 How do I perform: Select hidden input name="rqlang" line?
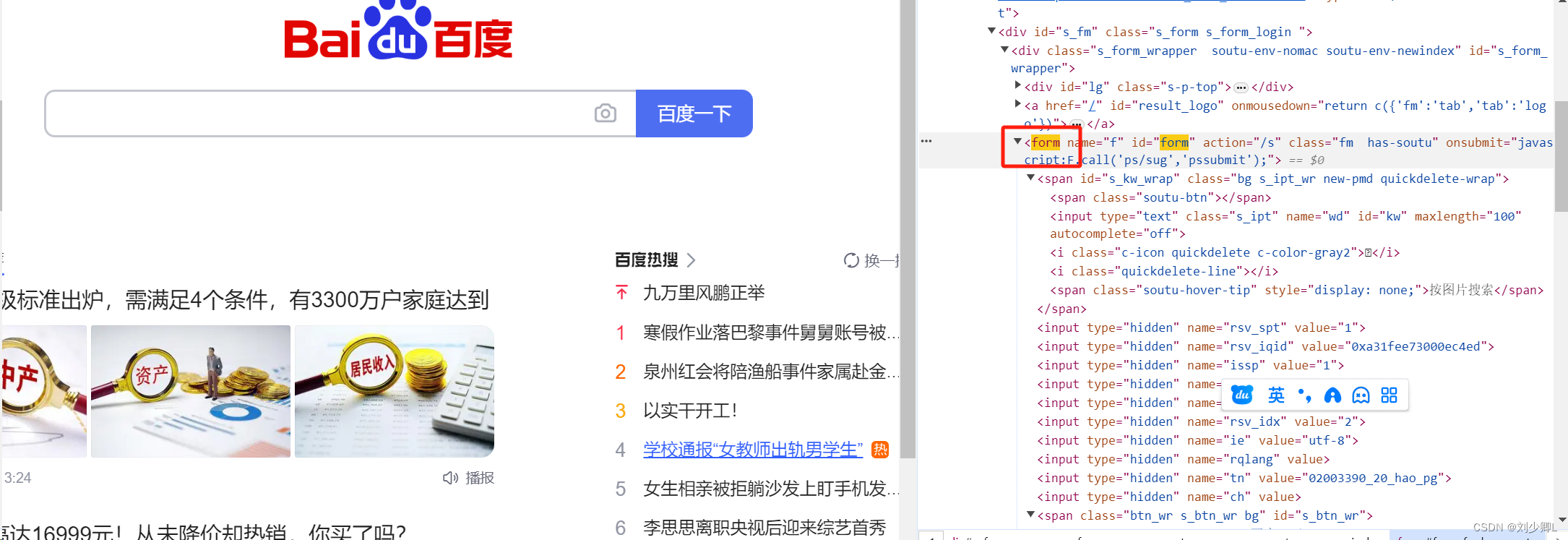(1184, 459)
